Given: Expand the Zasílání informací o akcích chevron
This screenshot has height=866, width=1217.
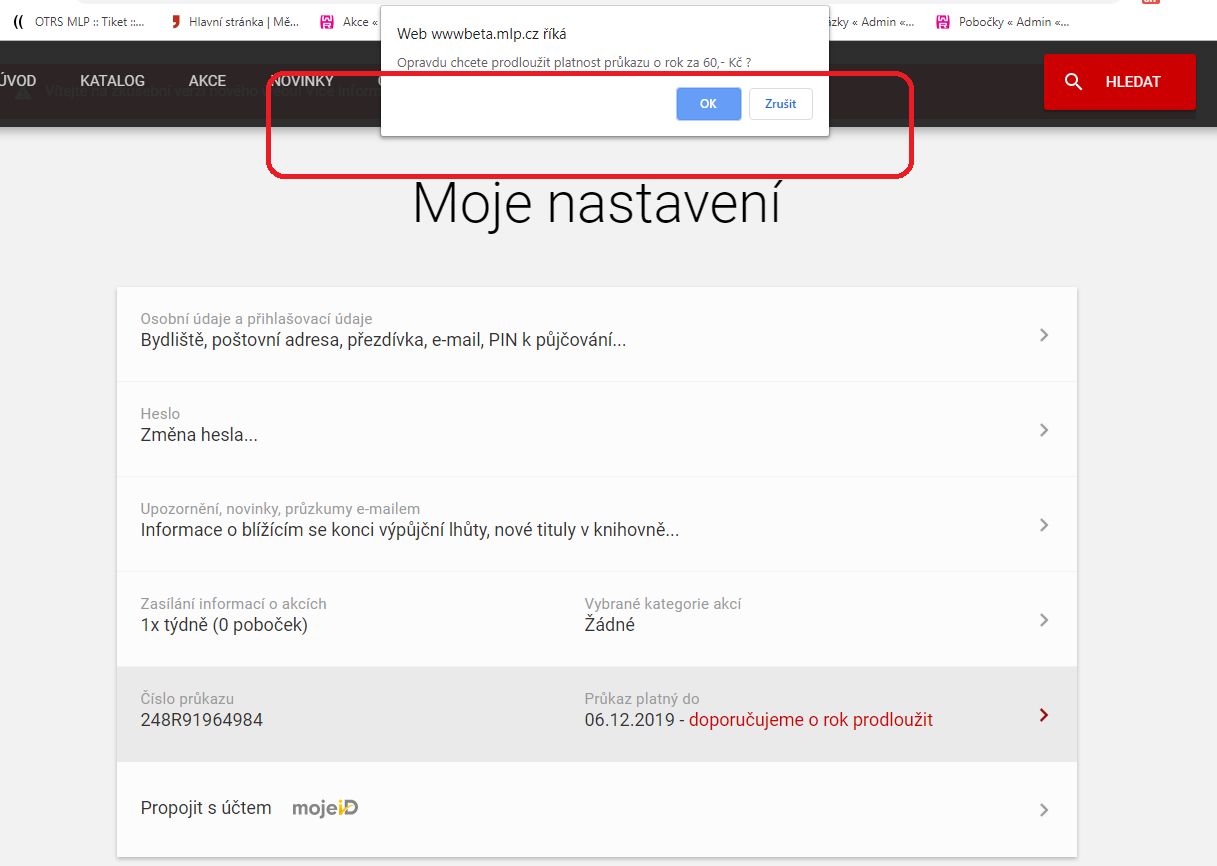Looking at the screenshot, I should pyautogui.click(x=1043, y=620).
